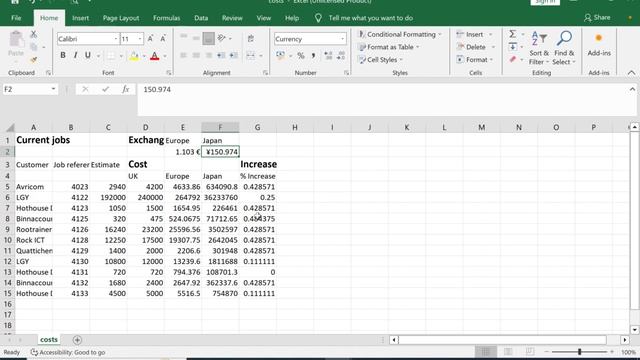
Task: Toggle Italic formatting
Action: pyautogui.click(x=75, y=55)
